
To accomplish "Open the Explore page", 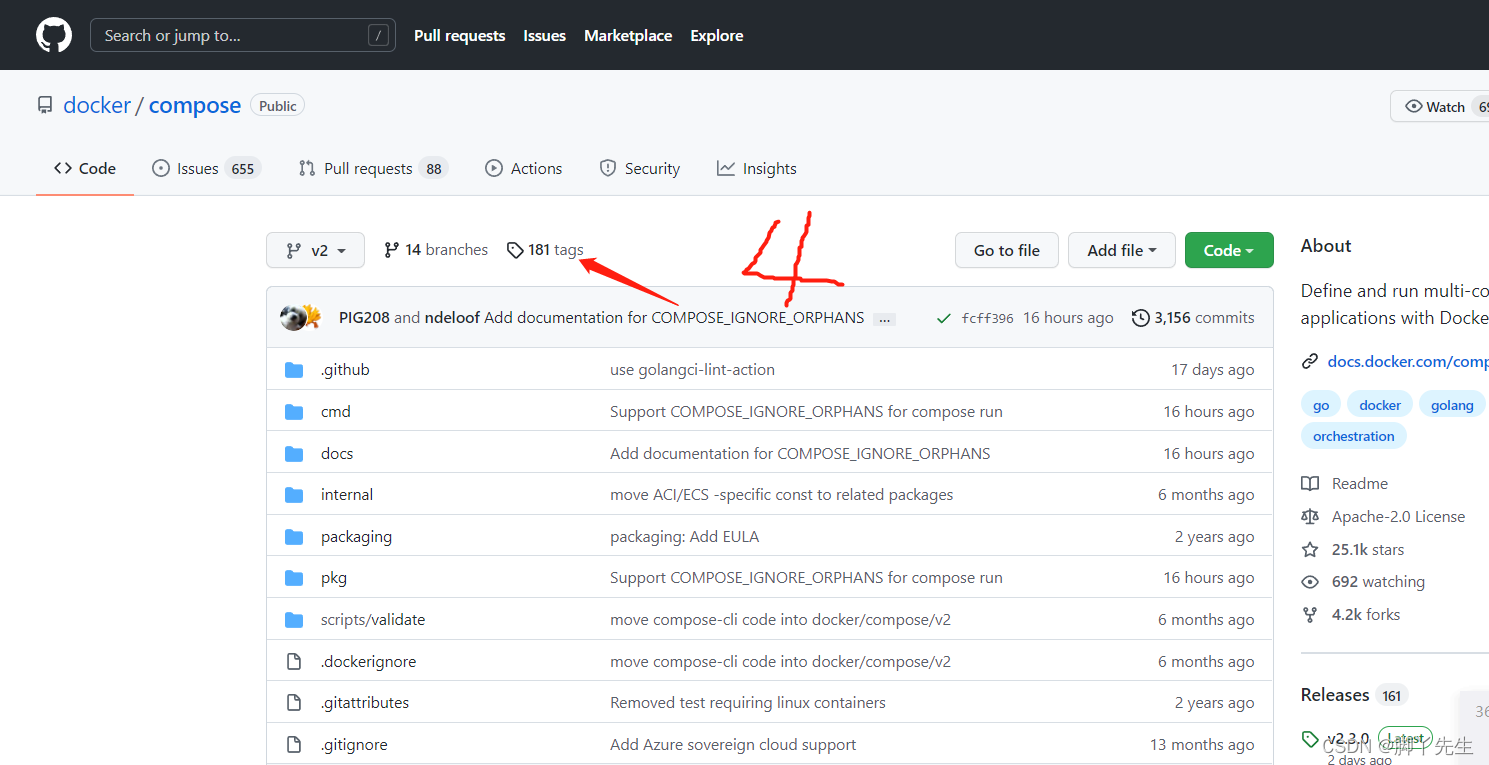I will pyautogui.click(x=717, y=35).
